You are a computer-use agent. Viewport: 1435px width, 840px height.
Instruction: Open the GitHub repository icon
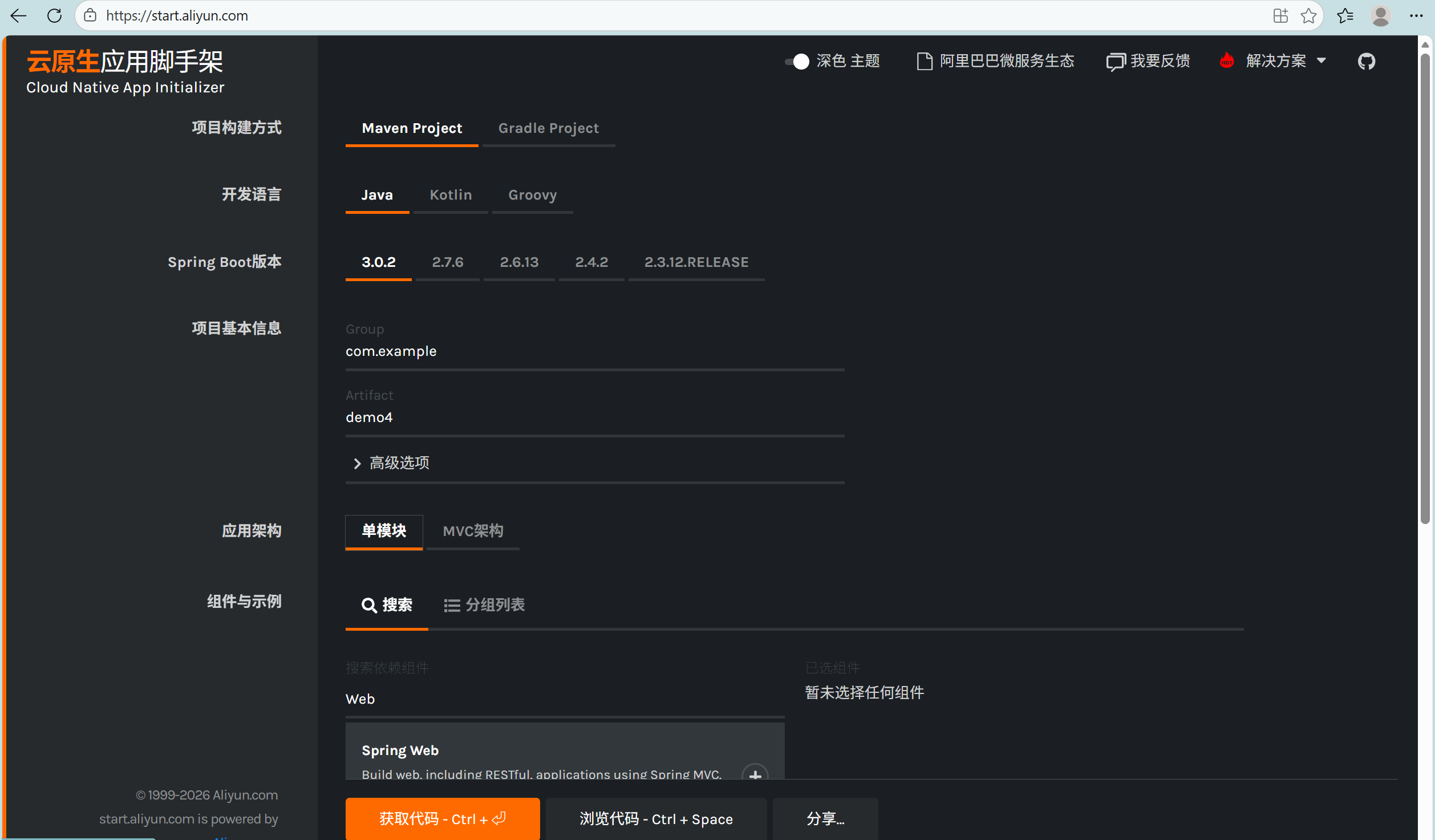[1366, 61]
